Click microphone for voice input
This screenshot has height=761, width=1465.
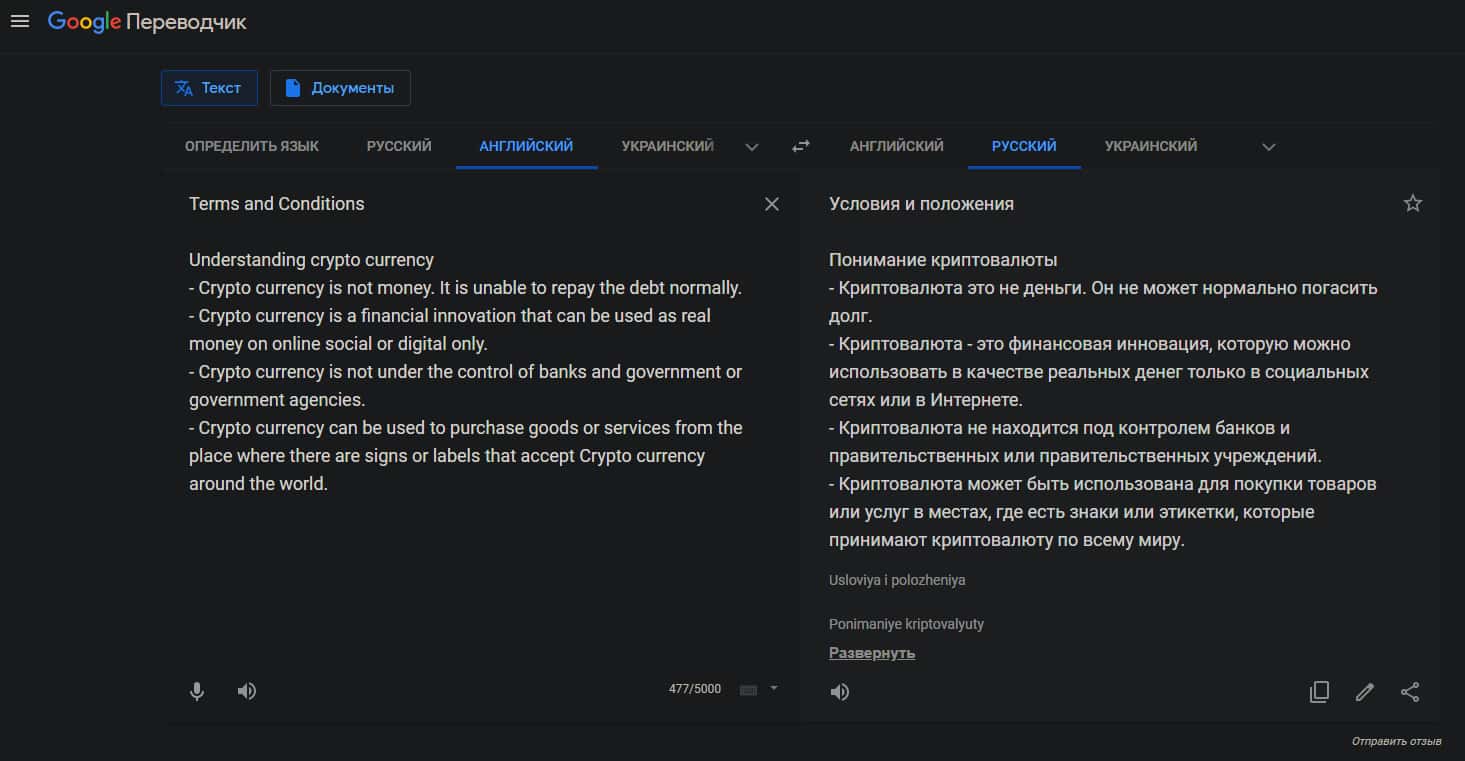click(x=197, y=691)
